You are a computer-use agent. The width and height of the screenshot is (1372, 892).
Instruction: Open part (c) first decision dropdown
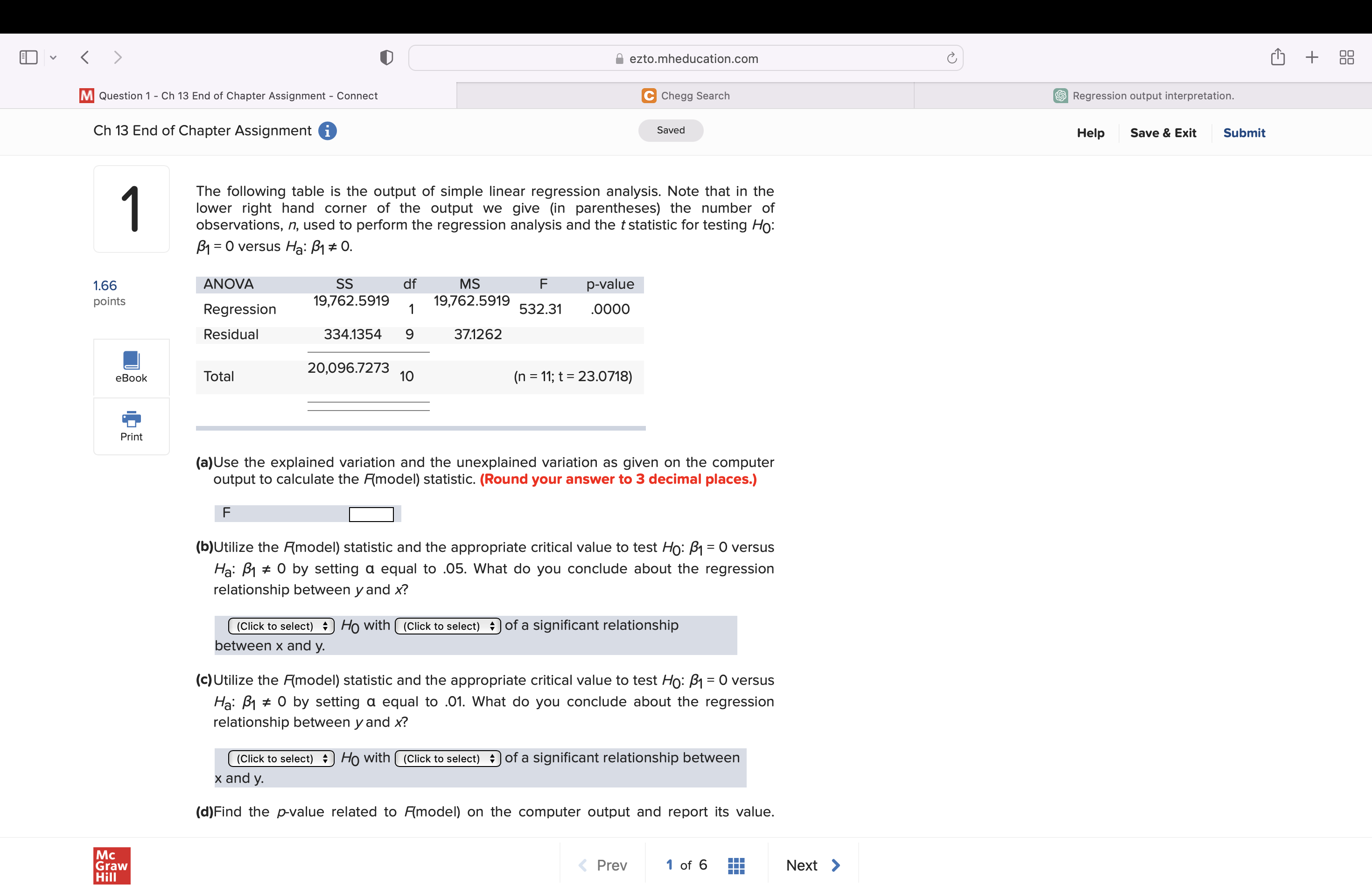pyautogui.click(x=281, y=758)
